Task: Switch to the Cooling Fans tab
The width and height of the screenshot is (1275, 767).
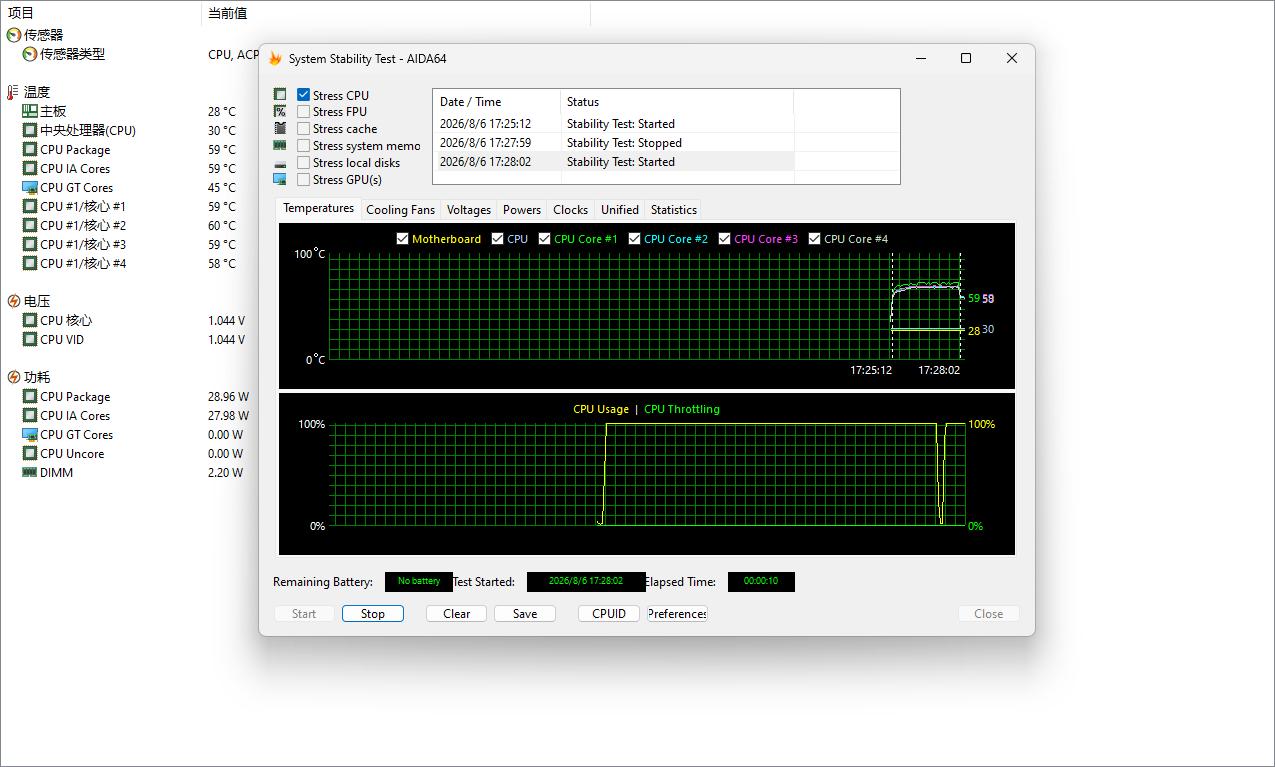Action: click(x=400, y=210)
